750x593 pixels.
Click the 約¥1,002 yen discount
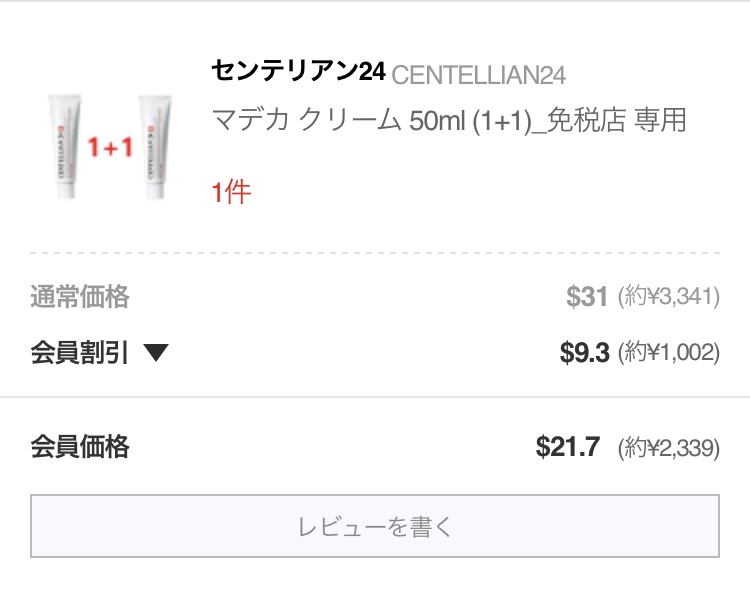(x=669, y=352)
